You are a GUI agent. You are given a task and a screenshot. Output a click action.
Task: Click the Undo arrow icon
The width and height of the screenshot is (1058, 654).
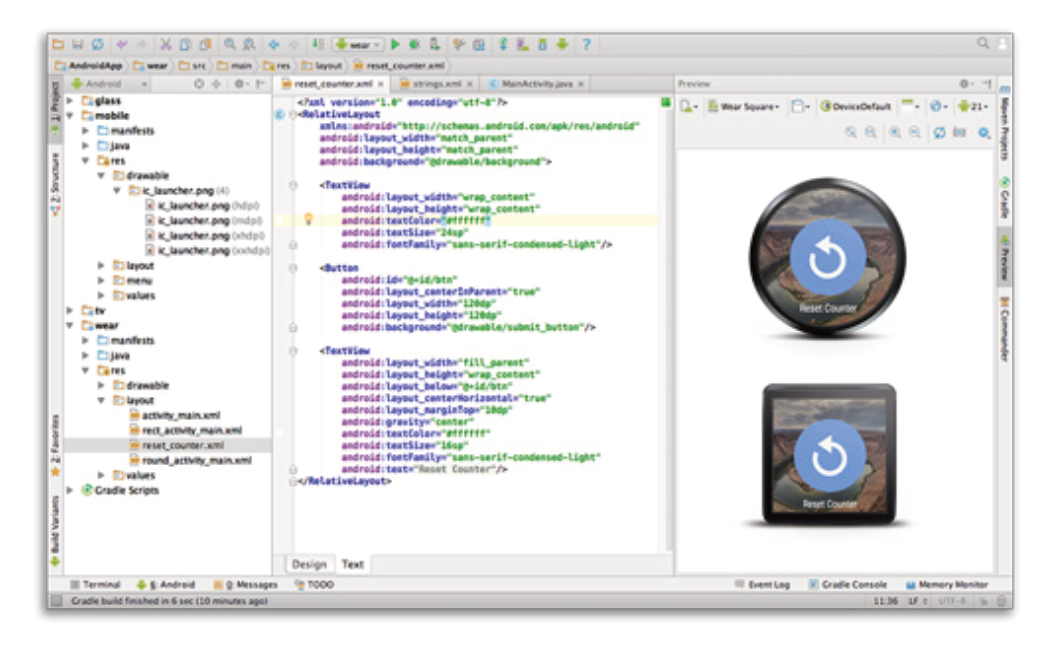pyautogui.click(x=122, y=45)
